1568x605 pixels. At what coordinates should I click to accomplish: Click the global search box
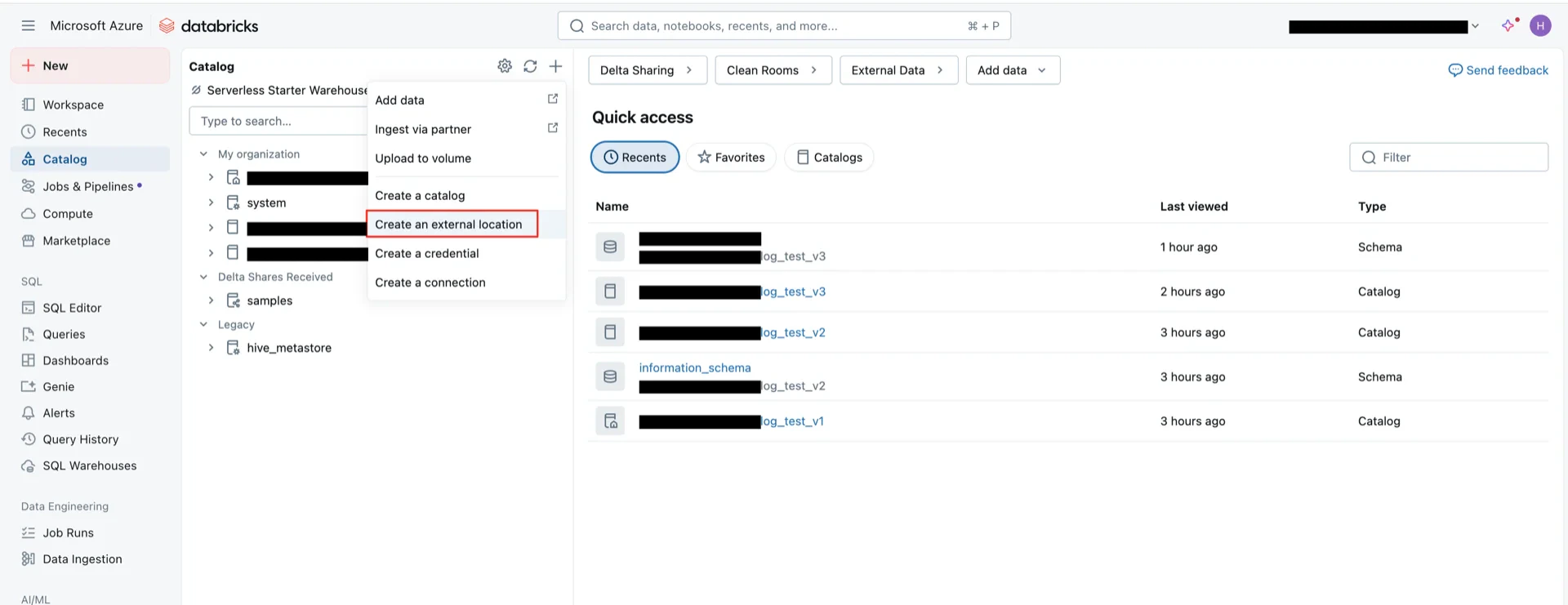tap(784, 26)
